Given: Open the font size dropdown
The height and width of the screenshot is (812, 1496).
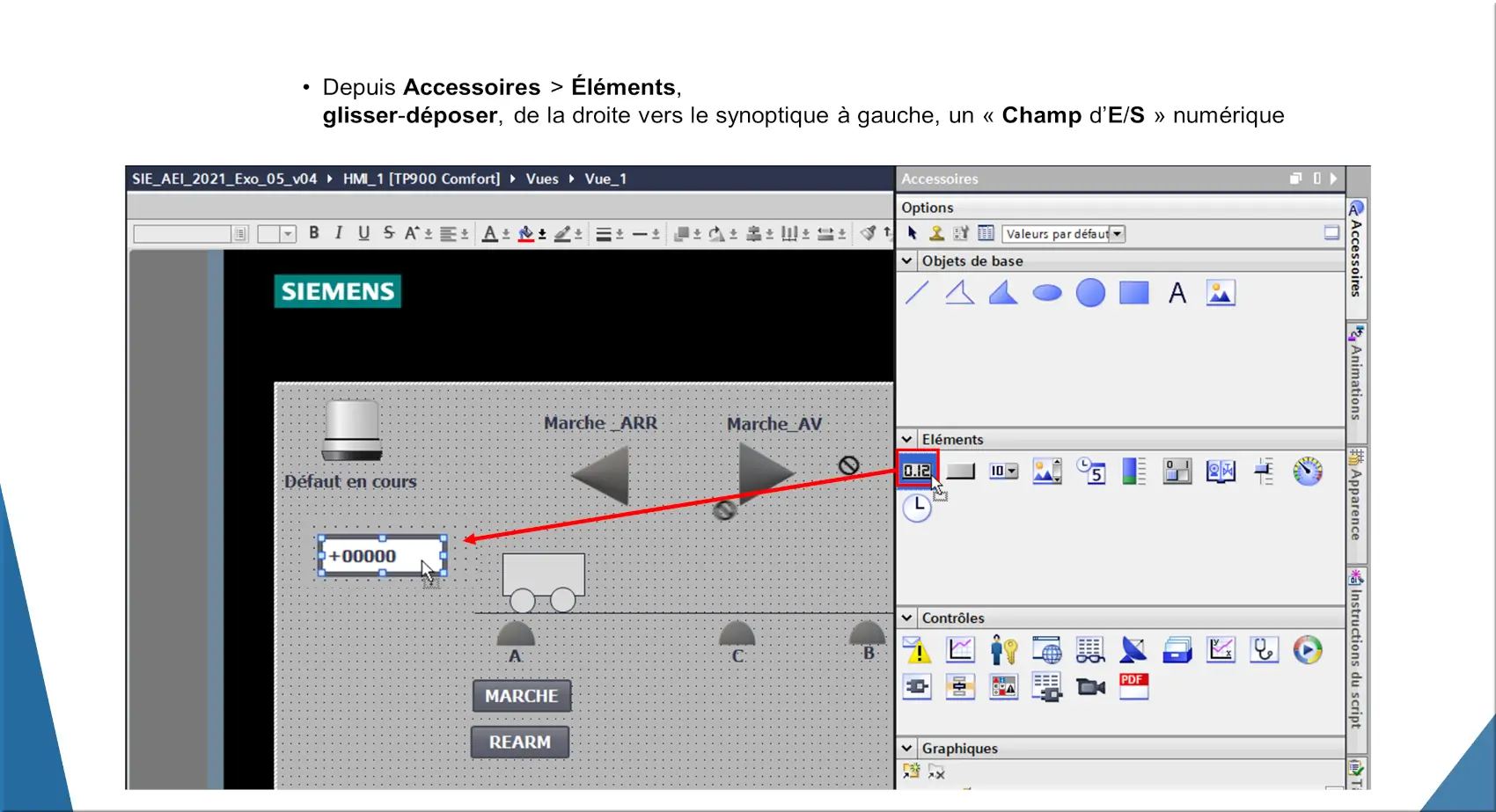Looking at the screenshot, I should 288,234.
